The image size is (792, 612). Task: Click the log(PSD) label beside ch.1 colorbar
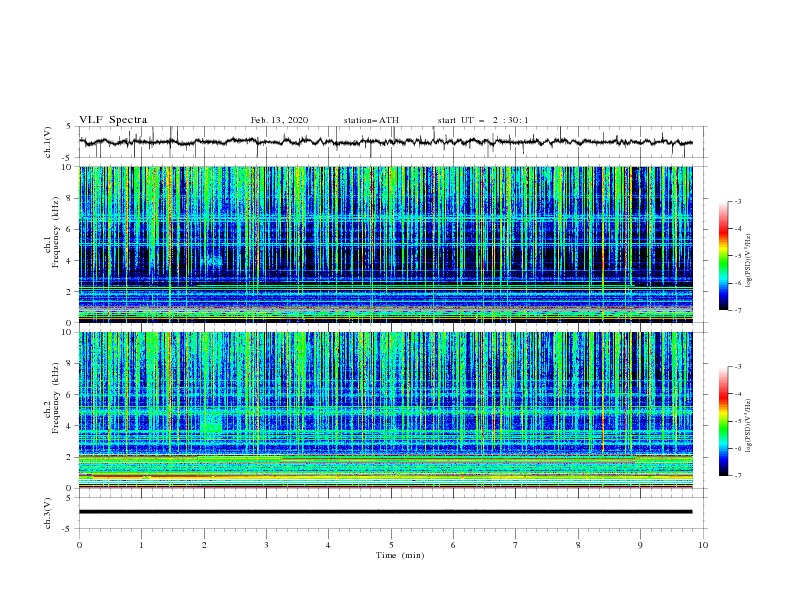(x=749, y=260)
